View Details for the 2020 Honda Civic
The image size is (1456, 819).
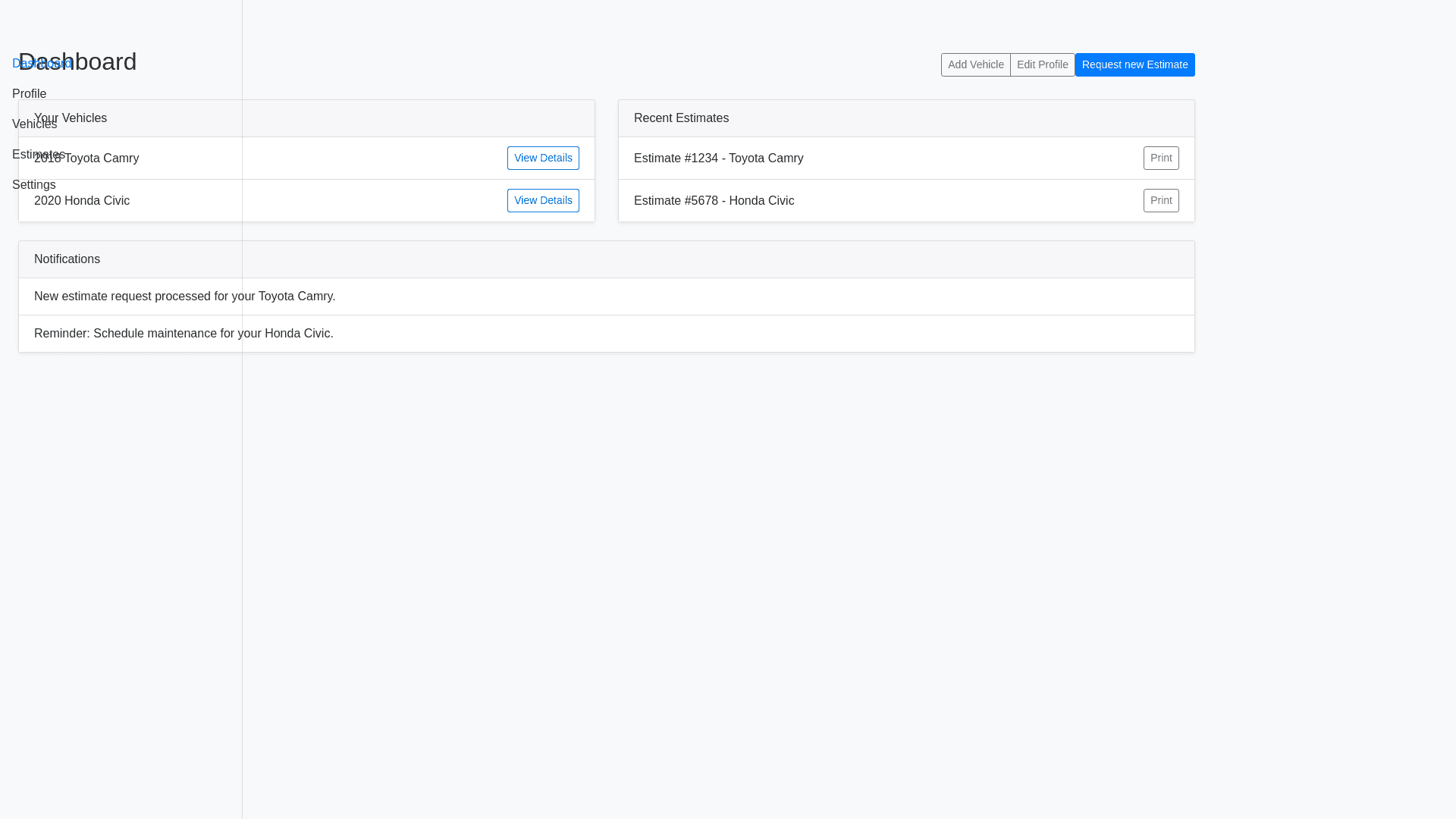coord(543,201)
